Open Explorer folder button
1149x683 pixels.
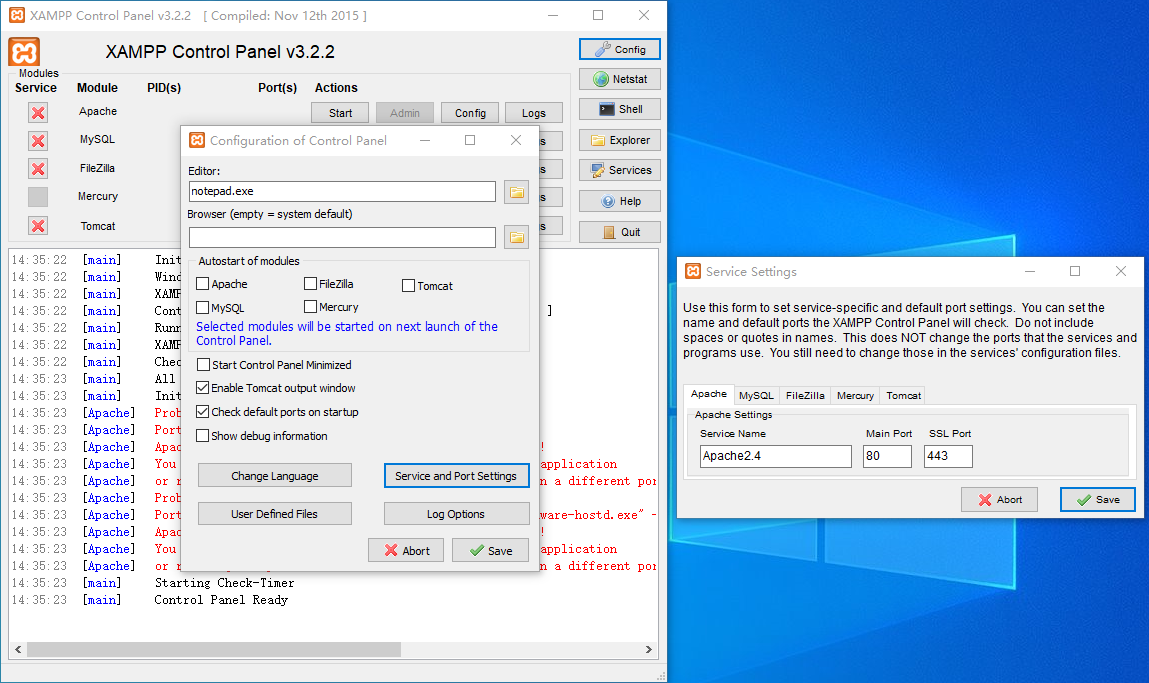(619, 140)
